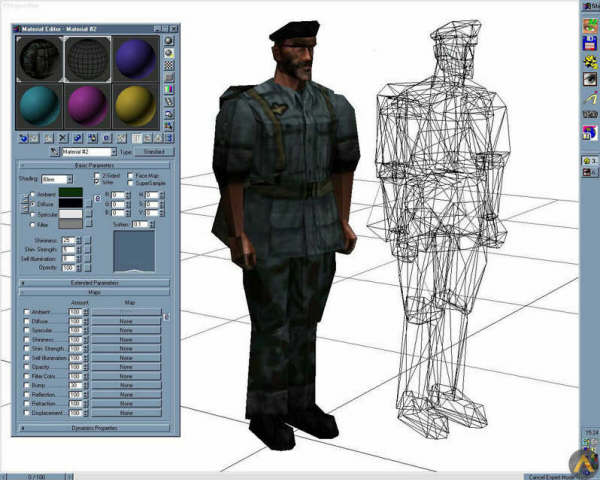
Task: Click the None map button for Reflection
Action: 126,394
